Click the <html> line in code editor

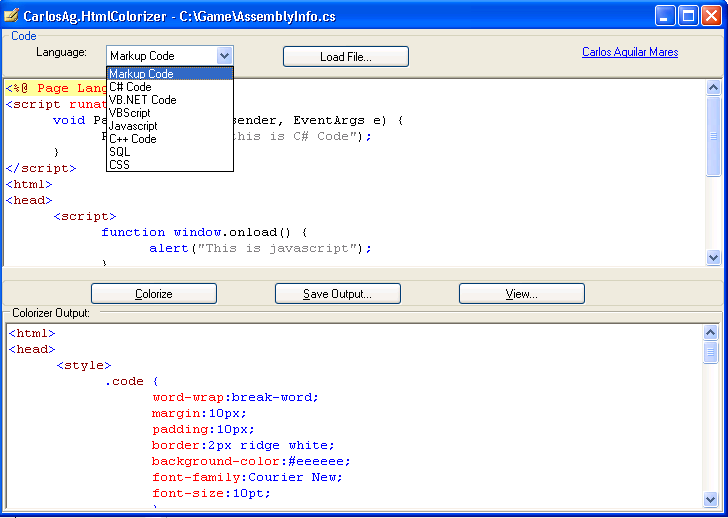29,184
